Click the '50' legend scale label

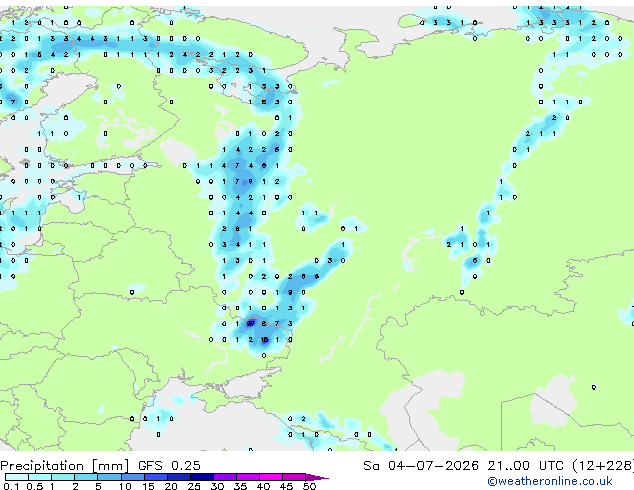point(309,486)
